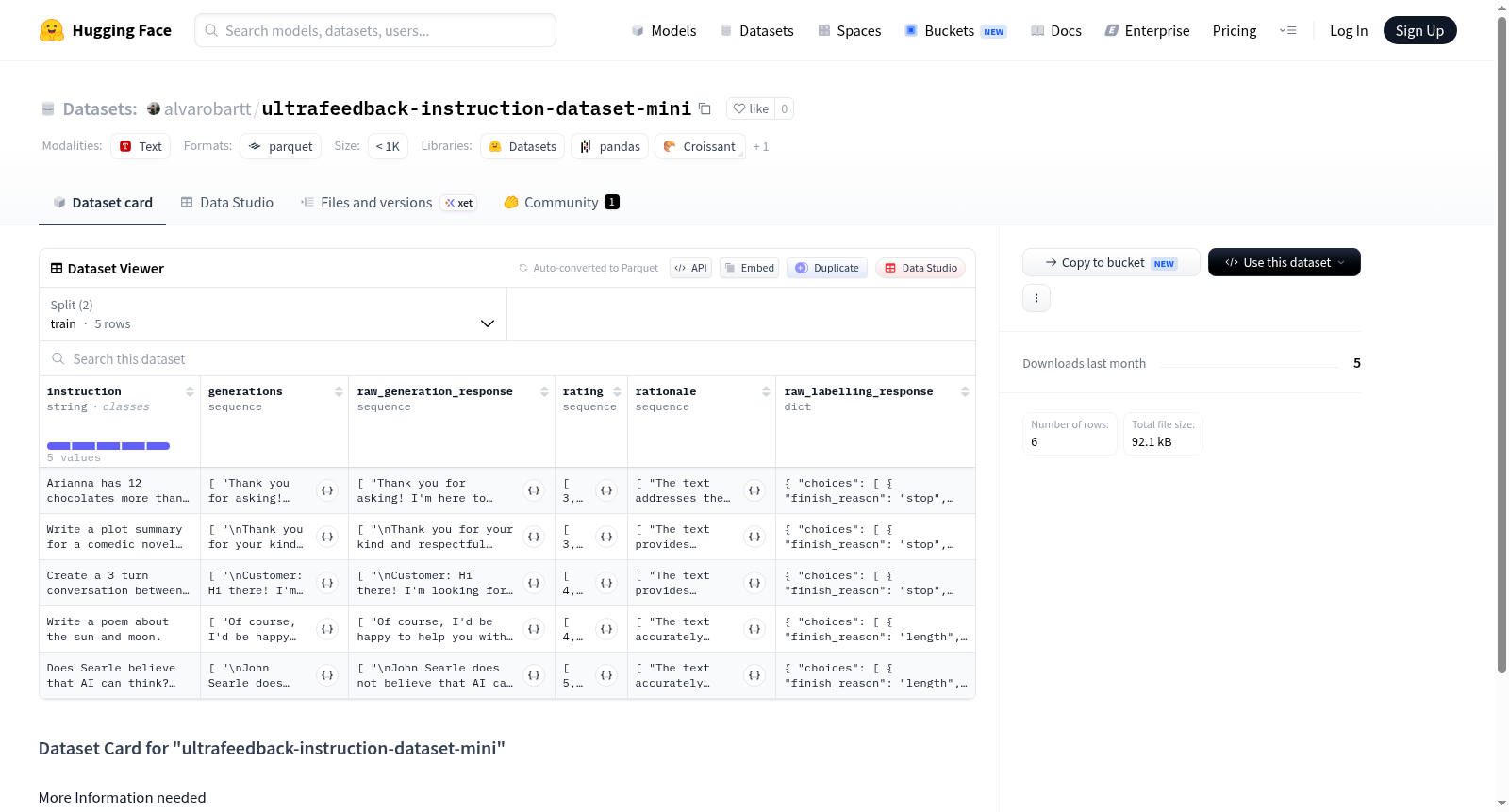
Task: Expand JSON for the Arianna row raw_generation_response
Action: click(x=534, y=490)
